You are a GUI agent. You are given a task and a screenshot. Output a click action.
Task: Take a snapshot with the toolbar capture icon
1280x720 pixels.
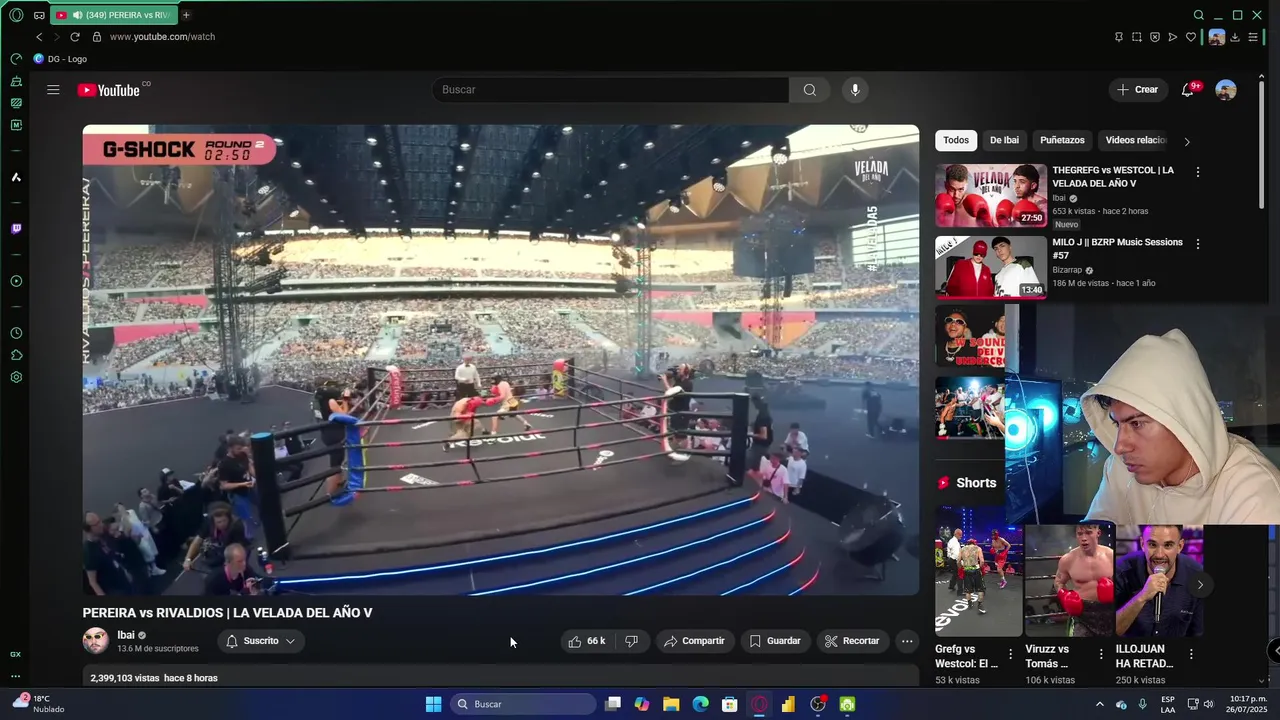pos(1137,37)
